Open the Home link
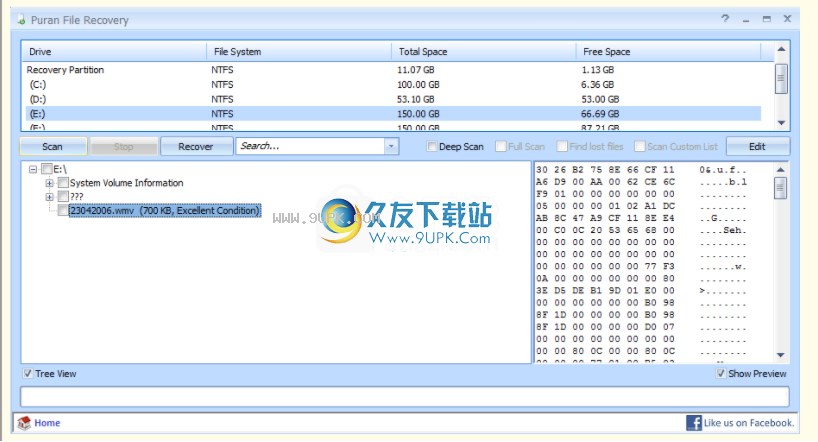 point(47,423)
